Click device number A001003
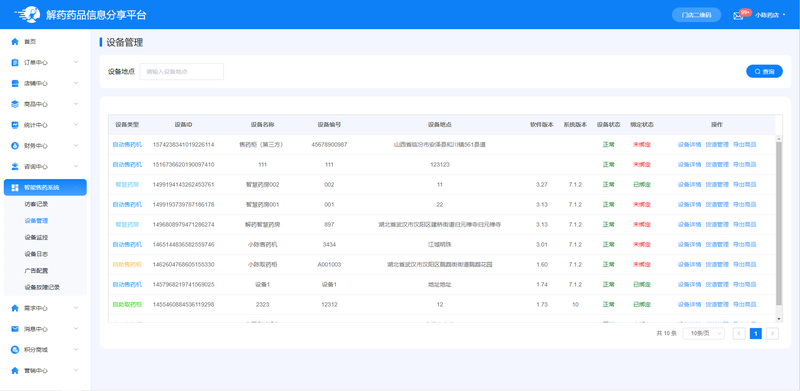800x391 pixels. click(329, 264)
